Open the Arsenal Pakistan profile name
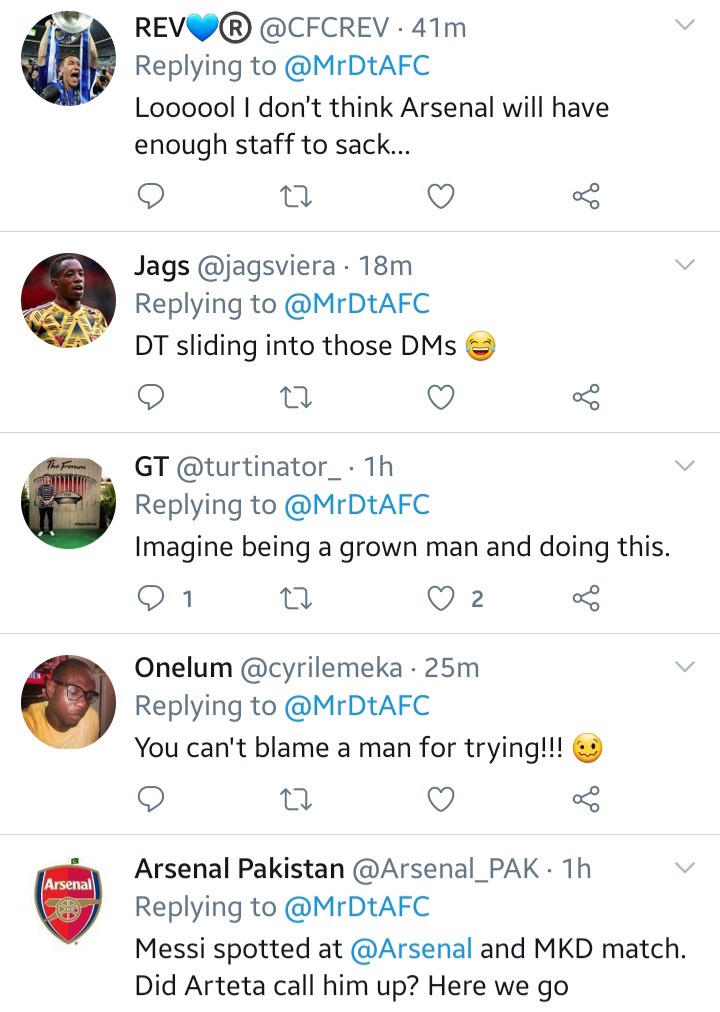This screenshot has width=720, height=1012. 239,869
